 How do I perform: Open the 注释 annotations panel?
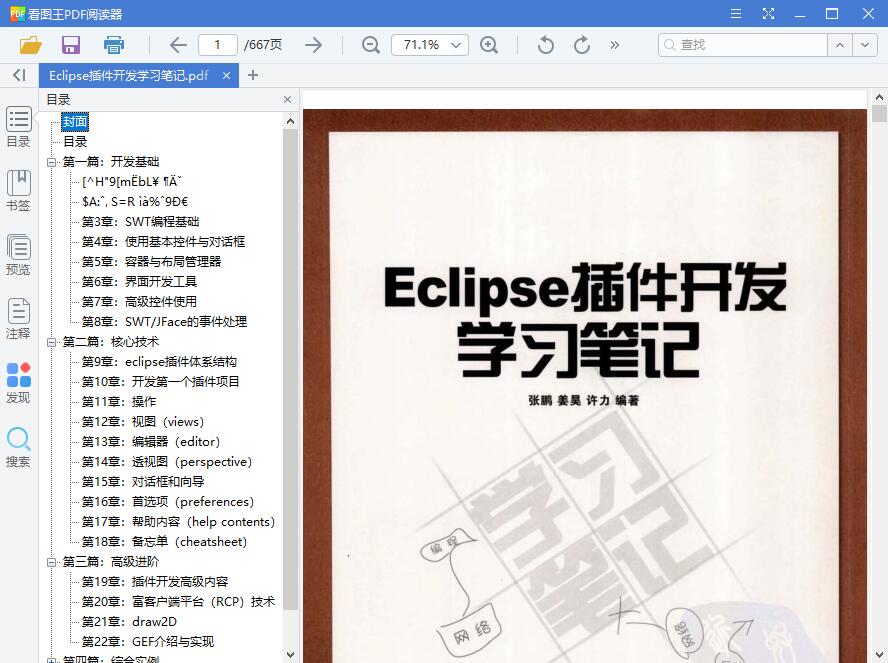18,319
